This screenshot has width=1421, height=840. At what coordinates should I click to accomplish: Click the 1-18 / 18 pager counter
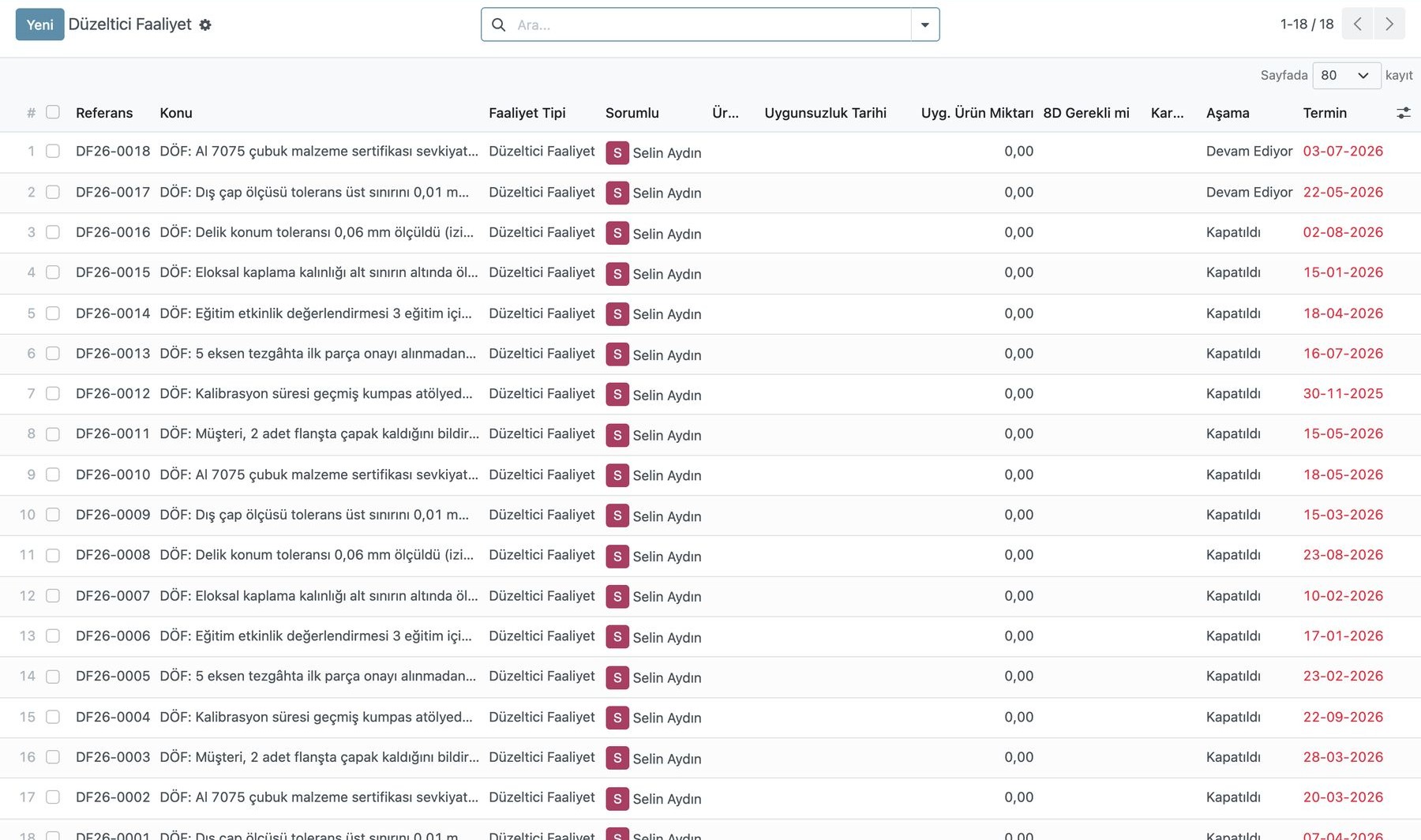point(1307,24)
